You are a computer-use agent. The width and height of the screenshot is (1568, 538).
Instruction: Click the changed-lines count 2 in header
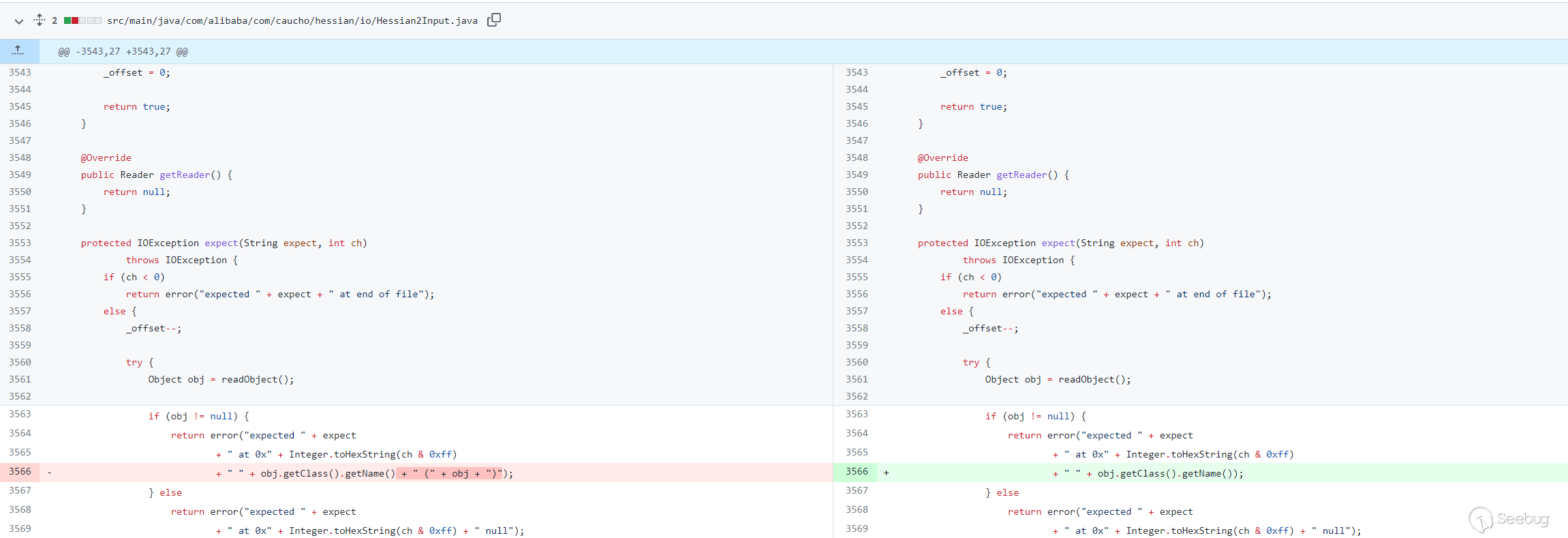[55, 21]
